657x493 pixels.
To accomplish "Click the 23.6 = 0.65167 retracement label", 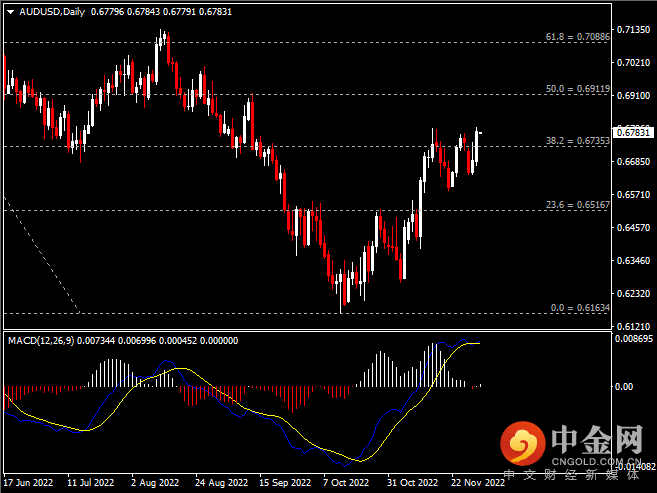I will [x=577, y=204].
